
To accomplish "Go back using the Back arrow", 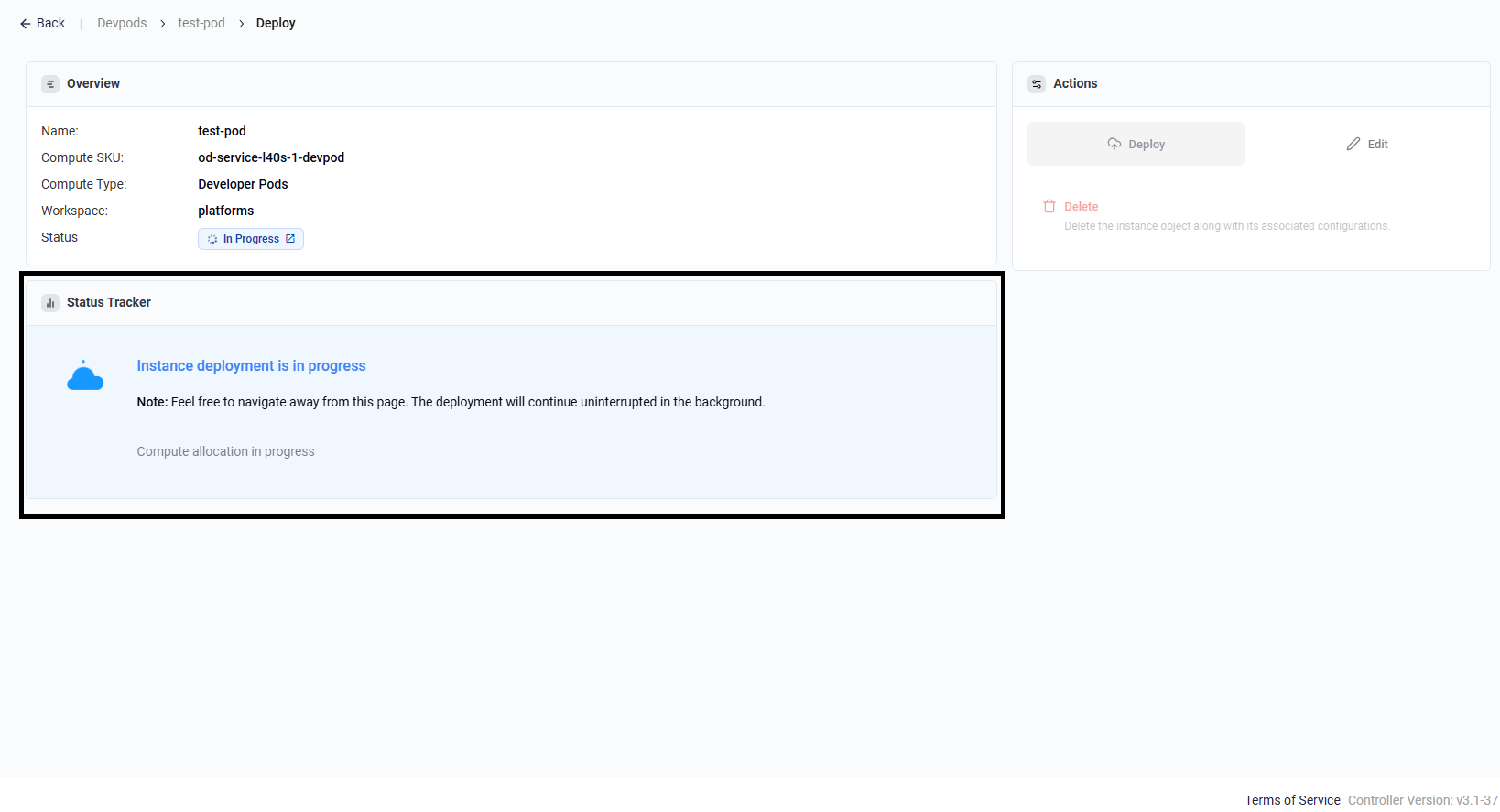I will point(42,23).
